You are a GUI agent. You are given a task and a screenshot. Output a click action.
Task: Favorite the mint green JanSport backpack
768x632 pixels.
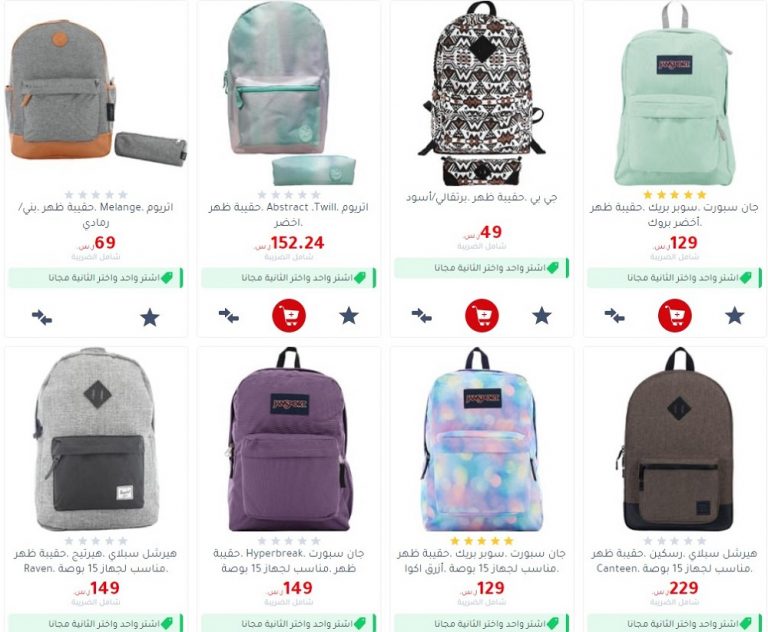pyautogui.click(x=735, y=316)
